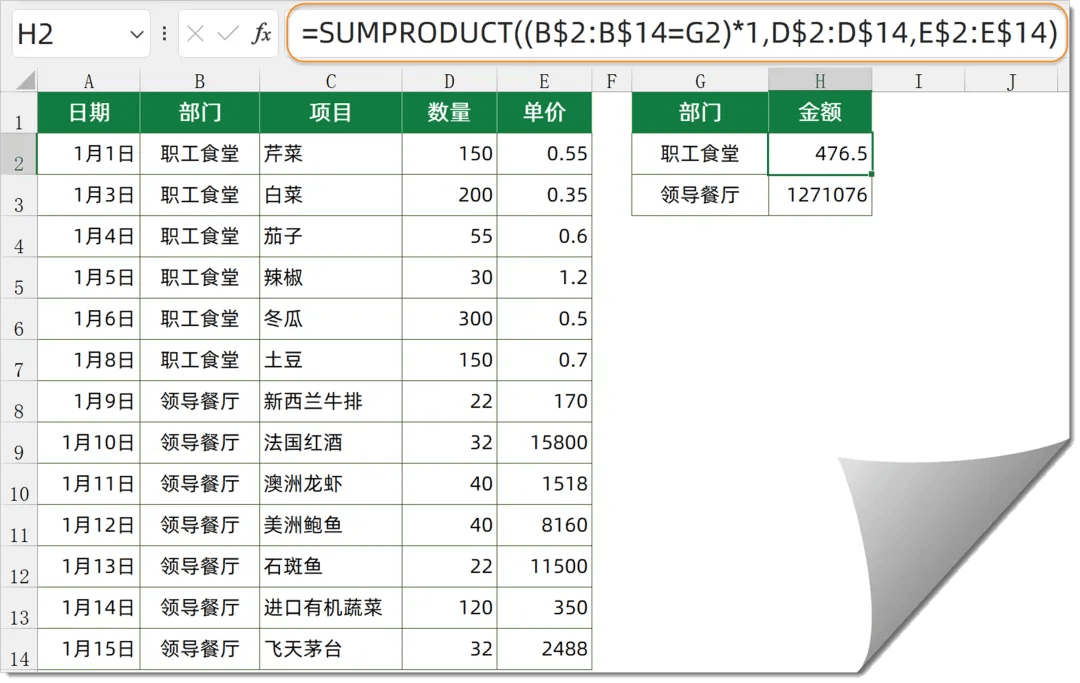Click the 法国红酒 item cell

[x=331, y=443]
